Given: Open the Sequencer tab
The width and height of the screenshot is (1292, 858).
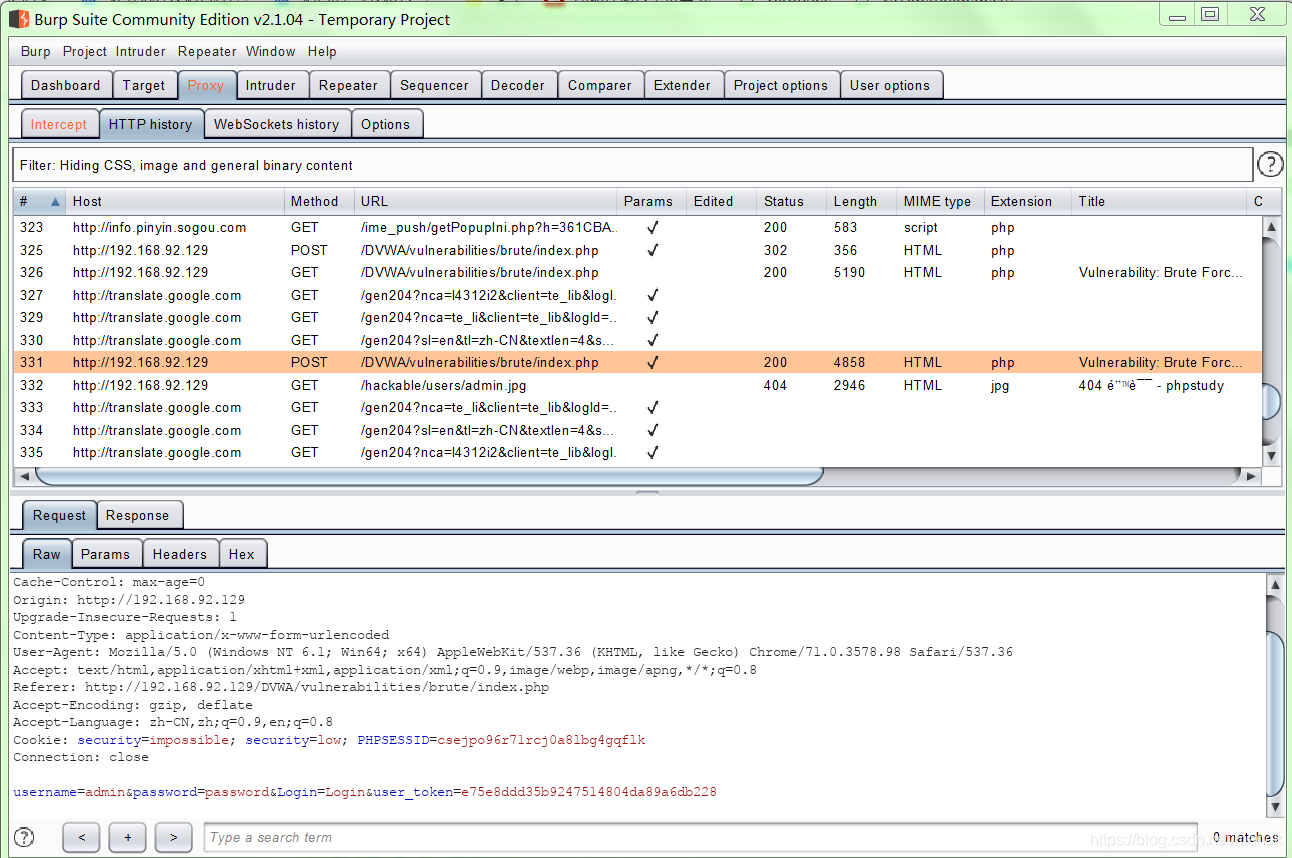Looking at the screenshot, I should coord(434,85).
